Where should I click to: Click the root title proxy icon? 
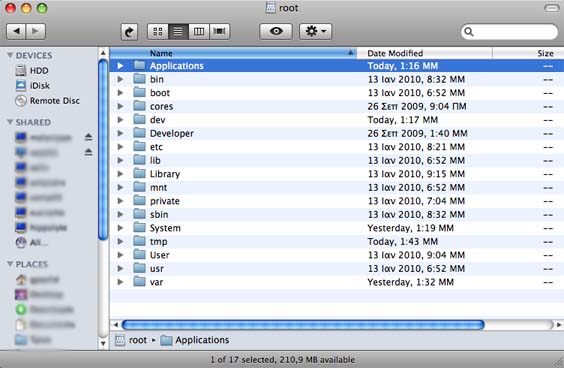[x=270, y=8]
